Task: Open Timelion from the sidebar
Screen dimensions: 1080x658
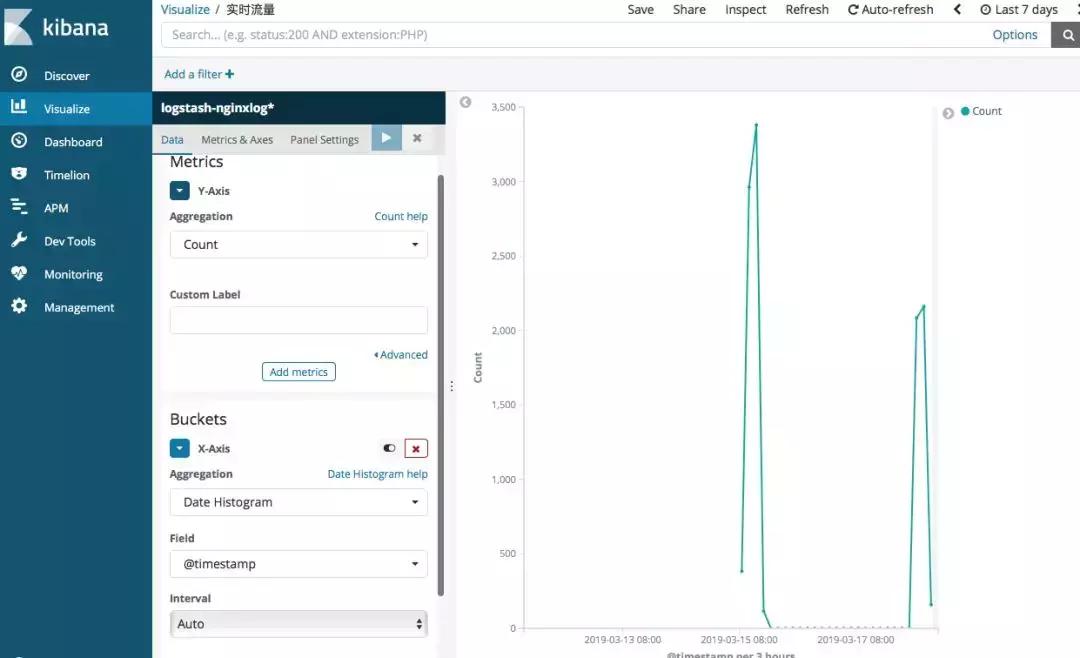Action: click(x=66, y=174)
